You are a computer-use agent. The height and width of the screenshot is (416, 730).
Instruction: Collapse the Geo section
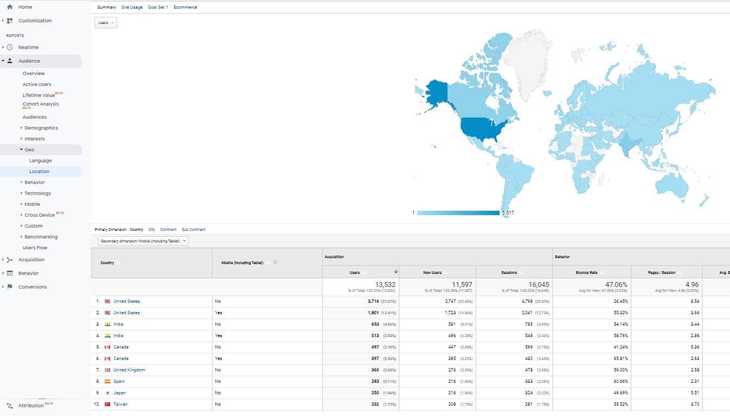[28, 149]
